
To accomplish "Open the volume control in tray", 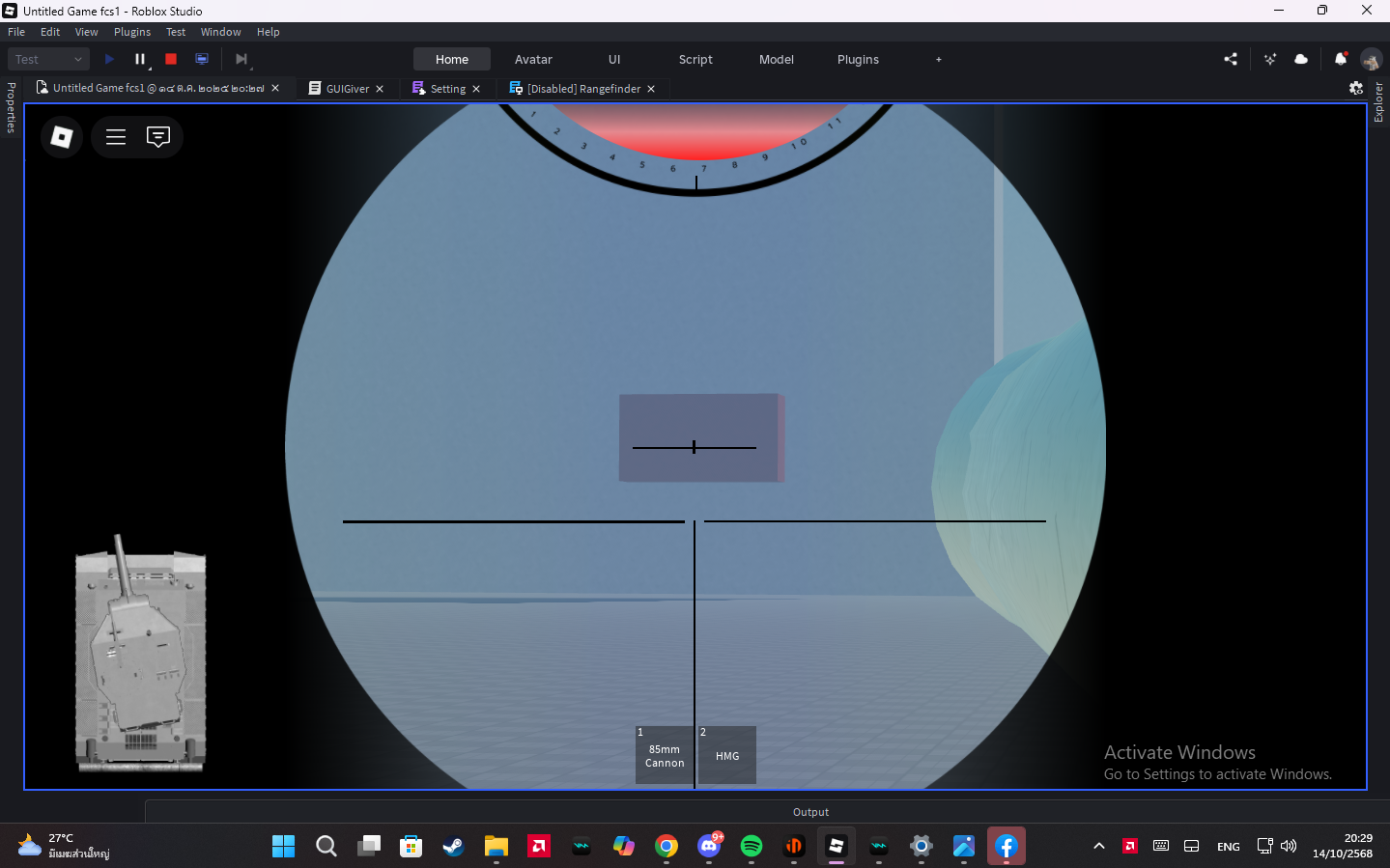I will pyautogui.click(x=1289, y=847).
